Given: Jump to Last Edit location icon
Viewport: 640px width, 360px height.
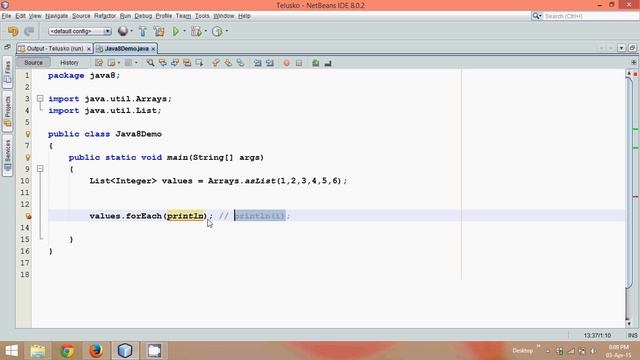Looking at the screenshot, I should pos(99,63).
